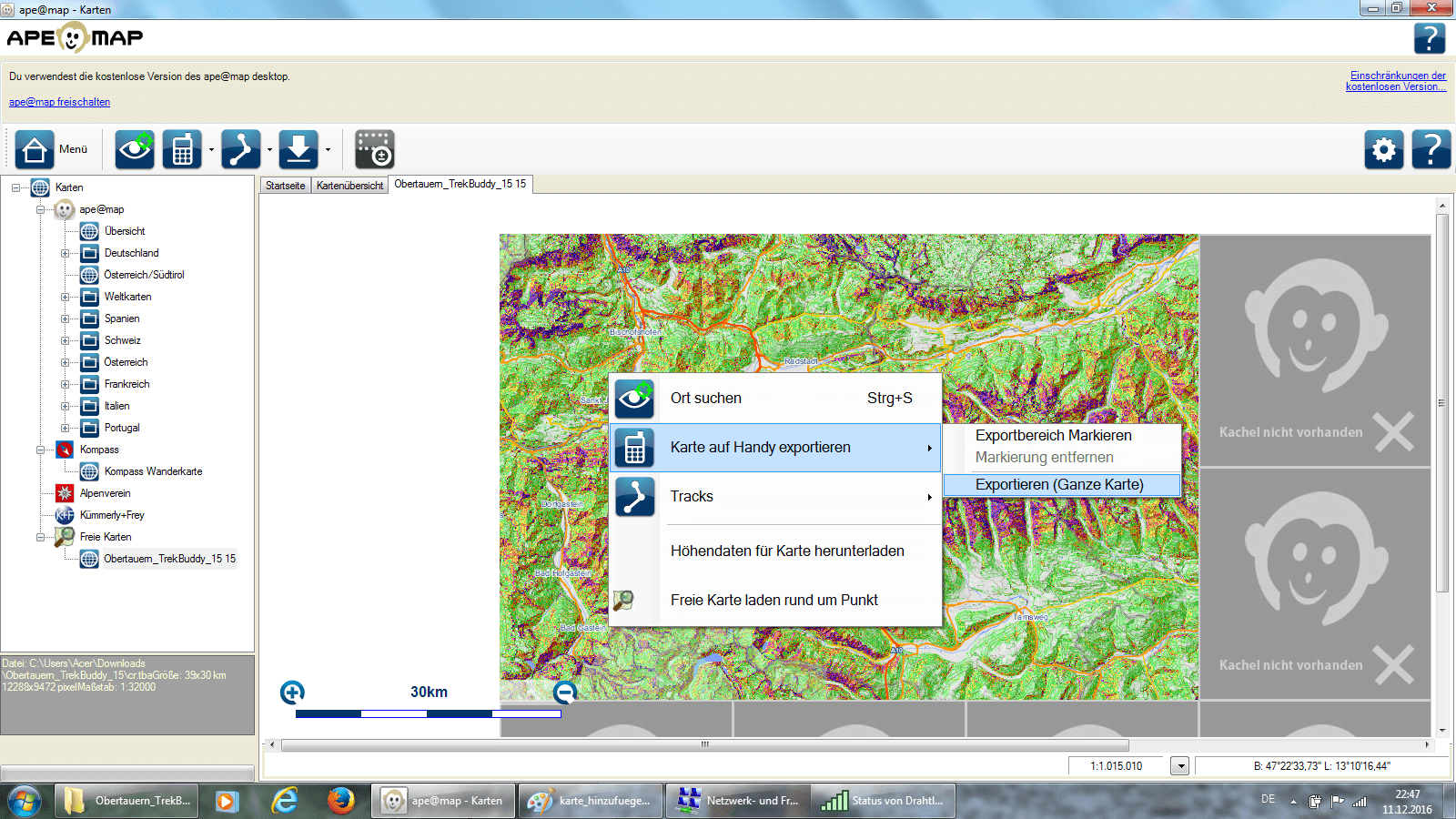Screen dimensions: 1456x819
Task: Click the map screenshot capture icon
Action: (x=374, y=149)
